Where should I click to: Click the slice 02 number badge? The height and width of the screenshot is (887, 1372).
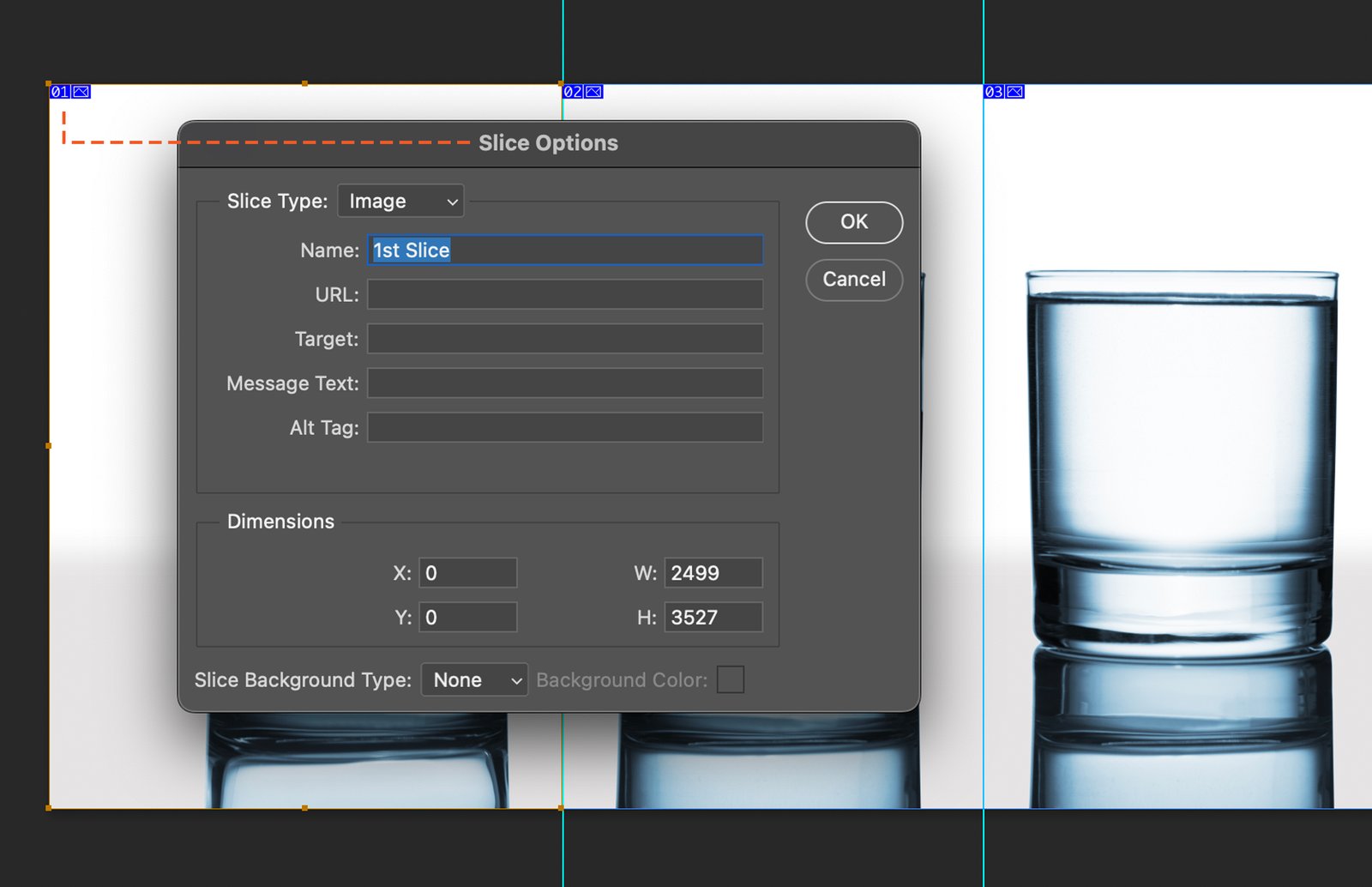[573, 92]
